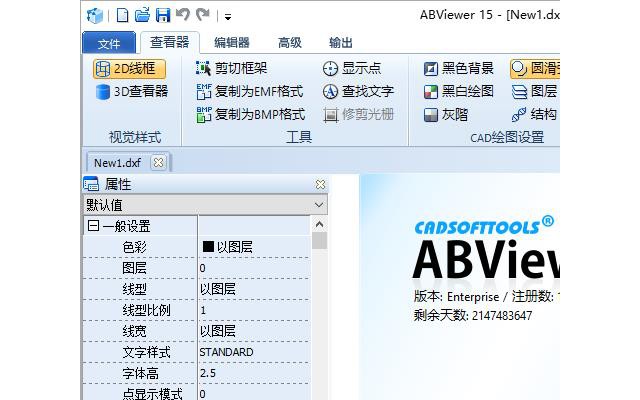Select the 字体高 property label
The width and height of the screenshot is (640, 400).
point(140,373)
